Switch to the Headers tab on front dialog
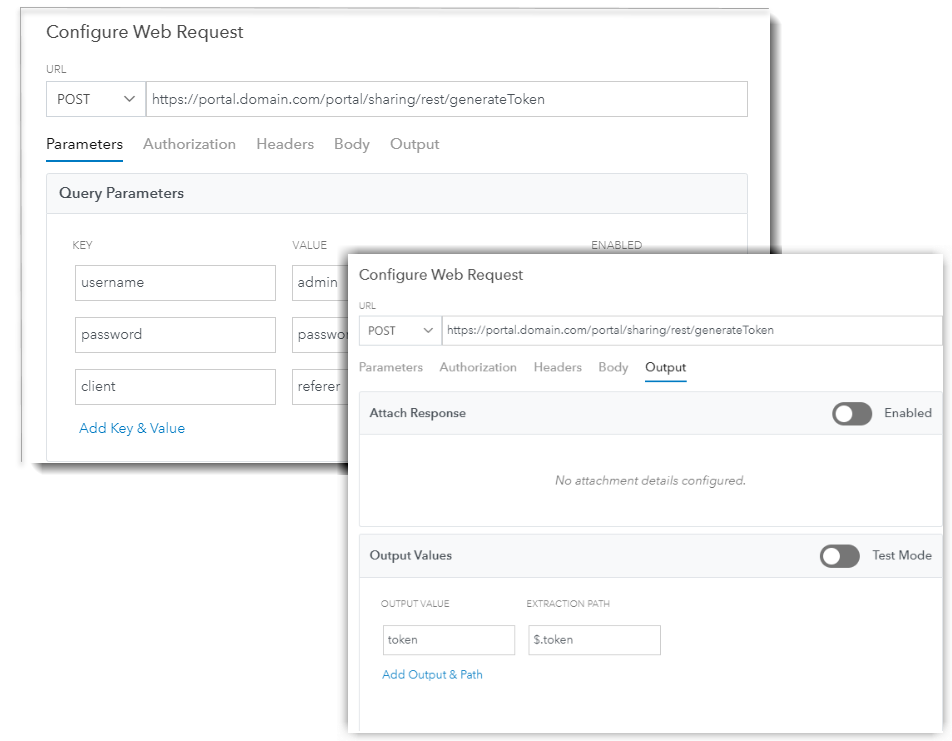Image resolution: width=952 pixels, height=741 pixels. tap(558, 367)
